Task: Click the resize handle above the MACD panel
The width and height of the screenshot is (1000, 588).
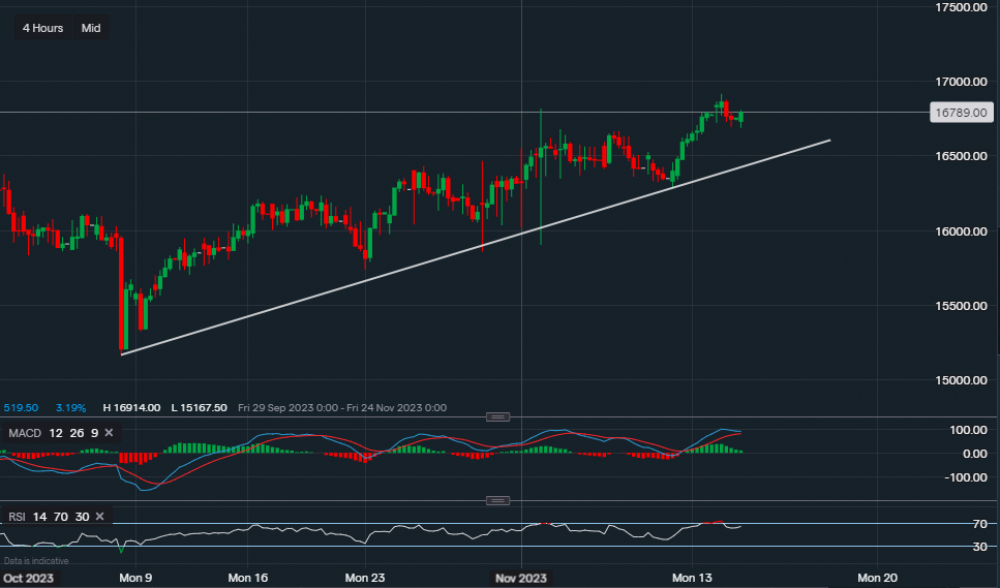Action: 497,416
